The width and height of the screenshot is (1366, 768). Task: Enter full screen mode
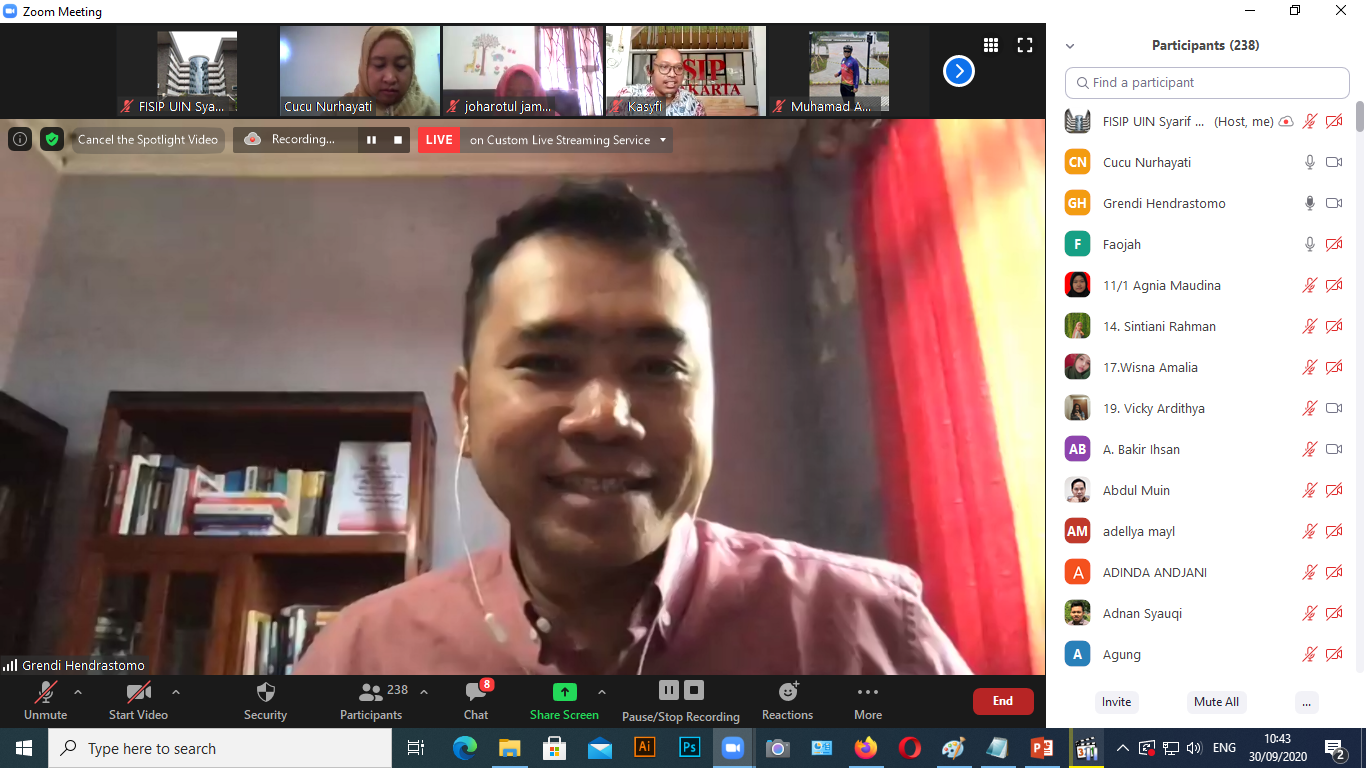1025,45
